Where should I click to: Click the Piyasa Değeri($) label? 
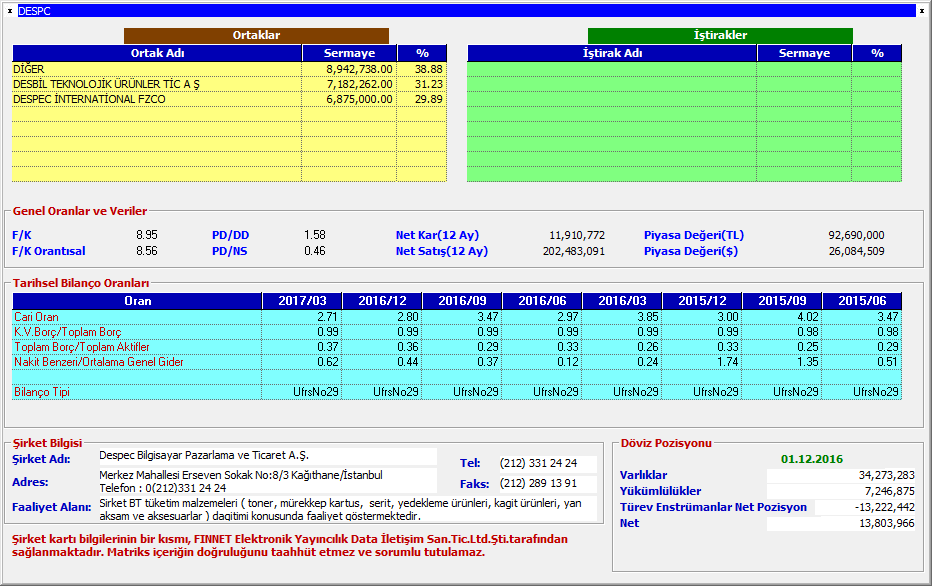691,251
